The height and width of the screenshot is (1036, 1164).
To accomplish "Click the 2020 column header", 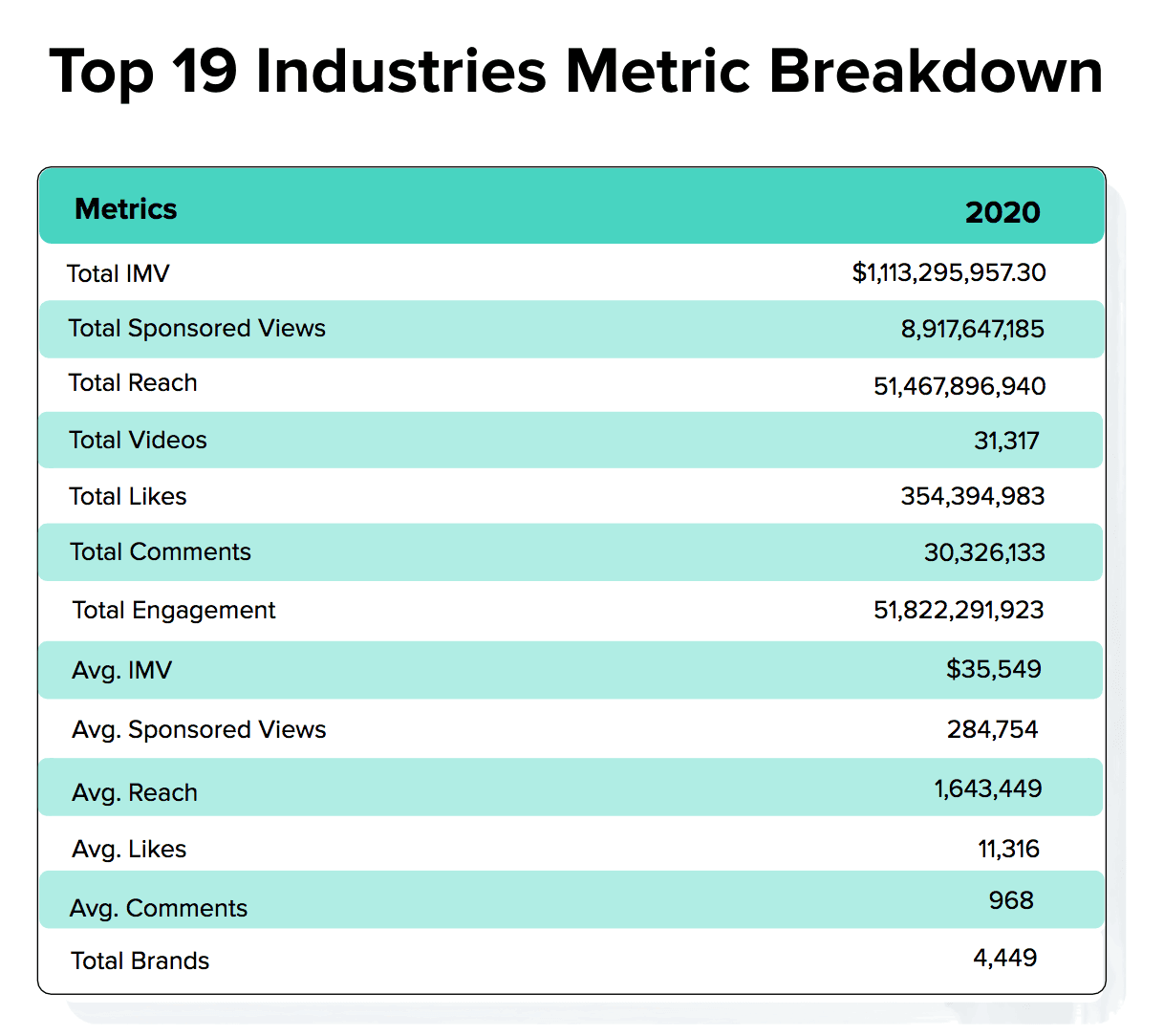I will pos(1002,212).
